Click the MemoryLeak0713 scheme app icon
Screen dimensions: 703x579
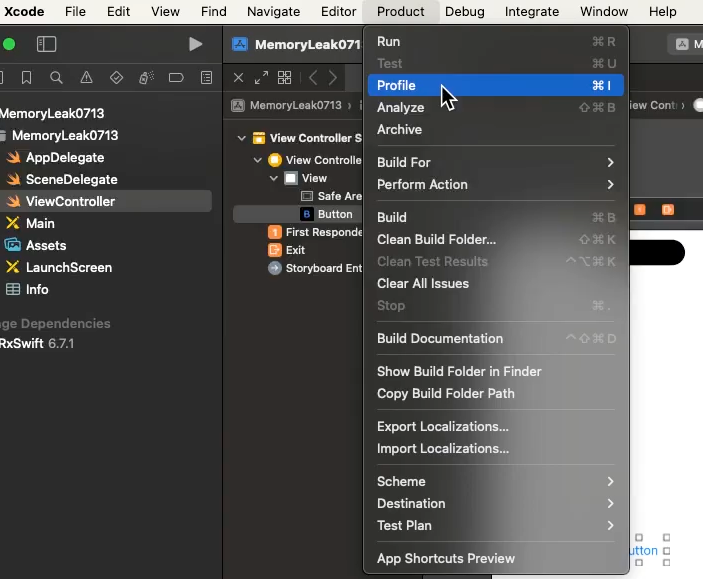[240, 44]
